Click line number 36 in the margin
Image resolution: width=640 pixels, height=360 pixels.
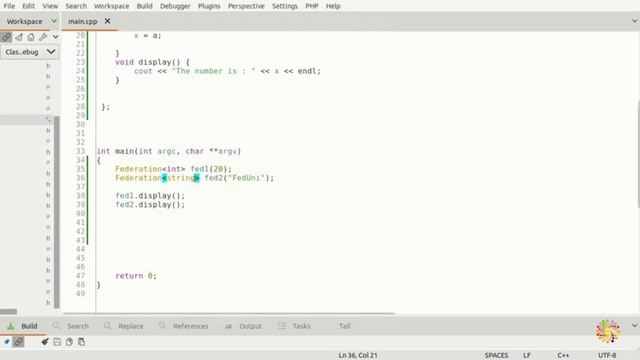point(80,178)
